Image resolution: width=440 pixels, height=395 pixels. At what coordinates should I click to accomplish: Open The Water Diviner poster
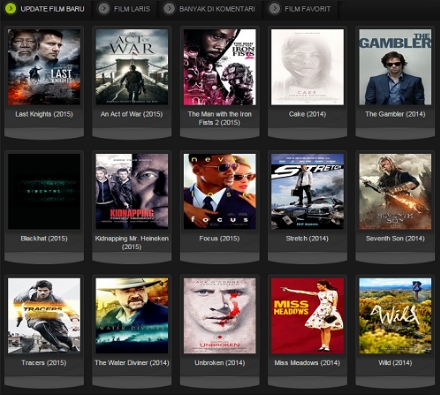(x=132, y=316)
